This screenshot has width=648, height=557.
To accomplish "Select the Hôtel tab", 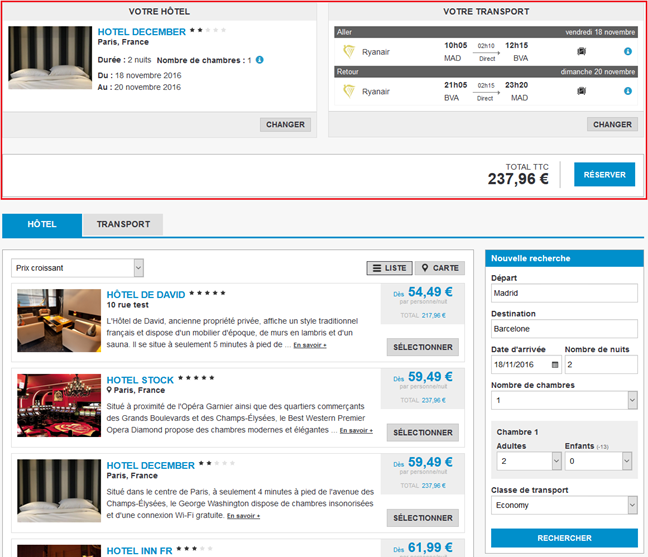I will tap(42, 224).
